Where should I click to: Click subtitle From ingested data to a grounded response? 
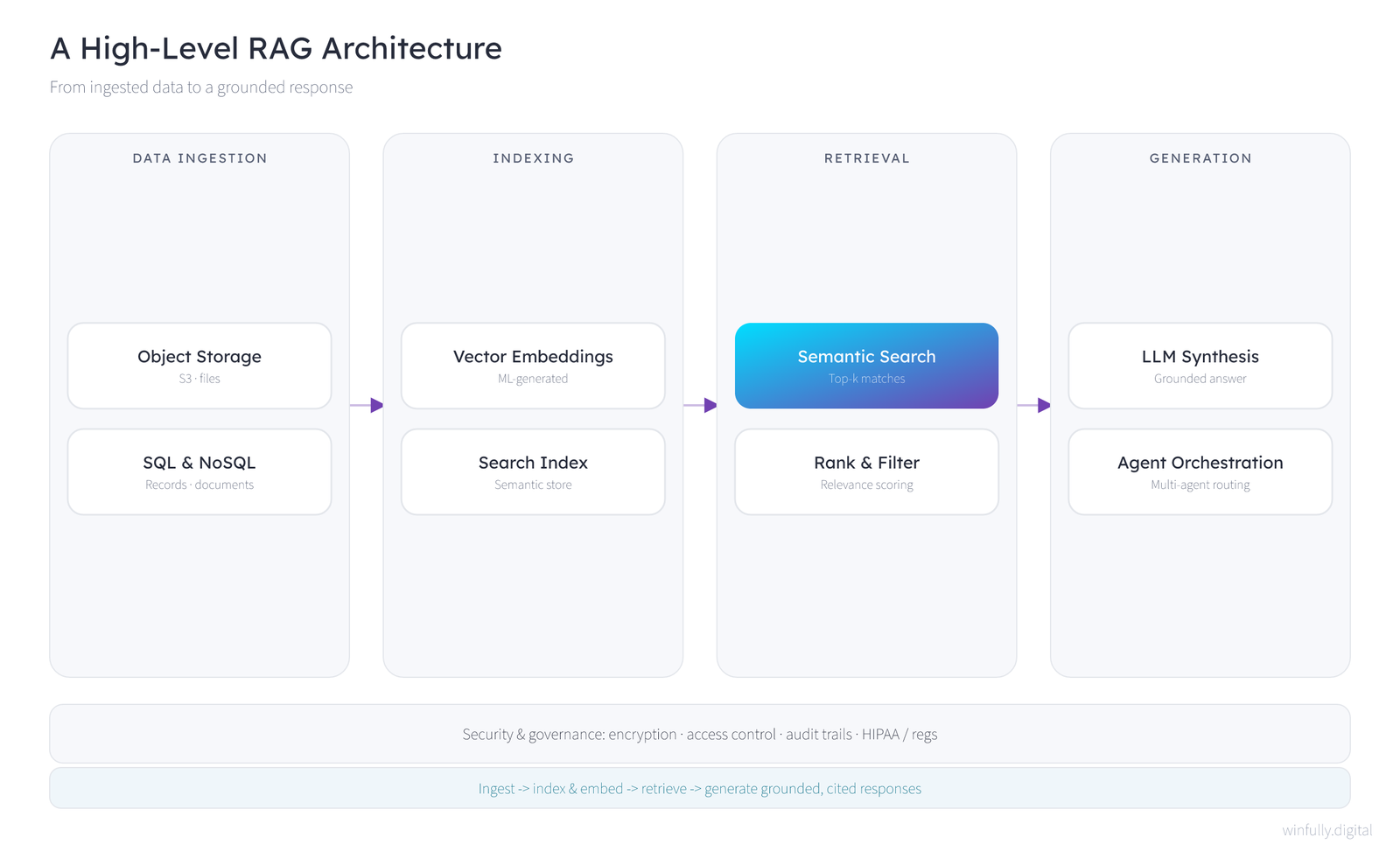coord(201,87)
